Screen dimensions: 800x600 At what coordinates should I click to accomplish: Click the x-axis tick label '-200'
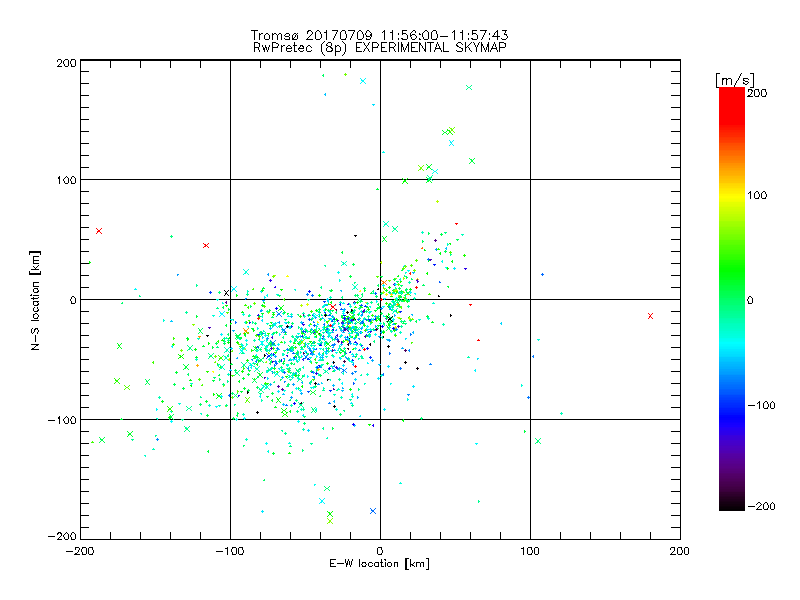[x=80, y=551]
